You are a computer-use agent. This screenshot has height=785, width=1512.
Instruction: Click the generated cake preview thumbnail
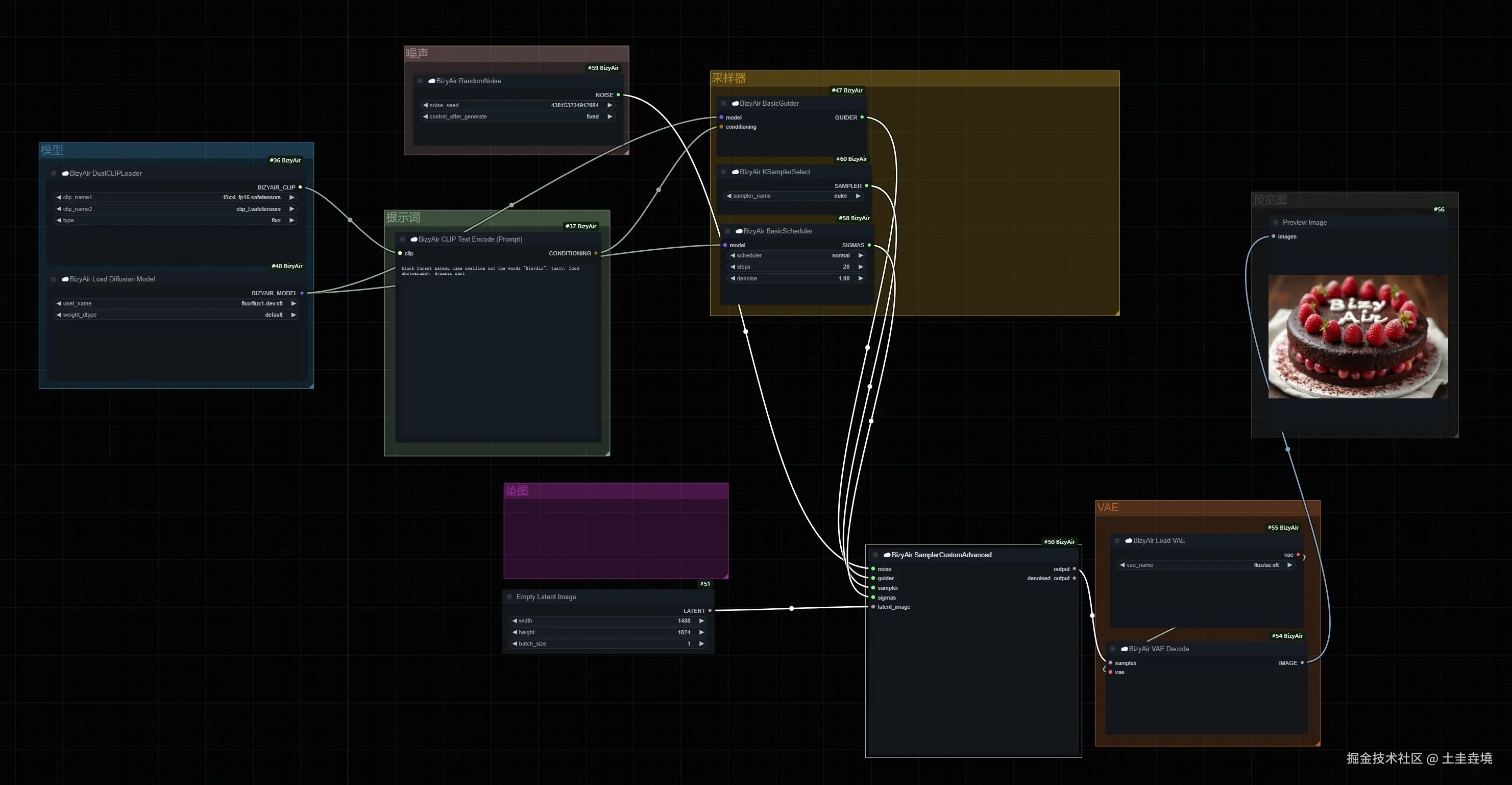click(x=1358, y=337)
